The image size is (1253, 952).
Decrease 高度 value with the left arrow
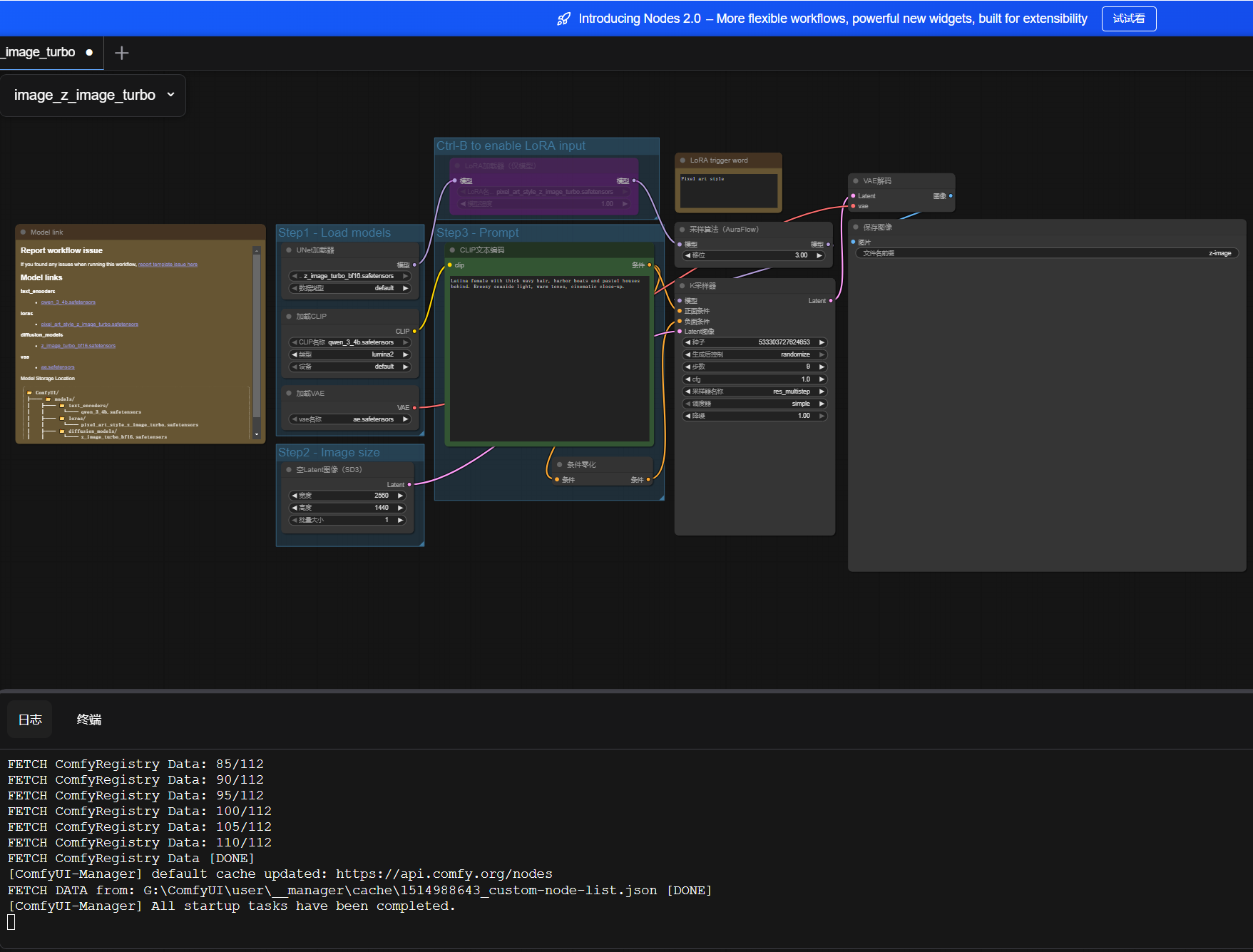[x=294, y=508]
